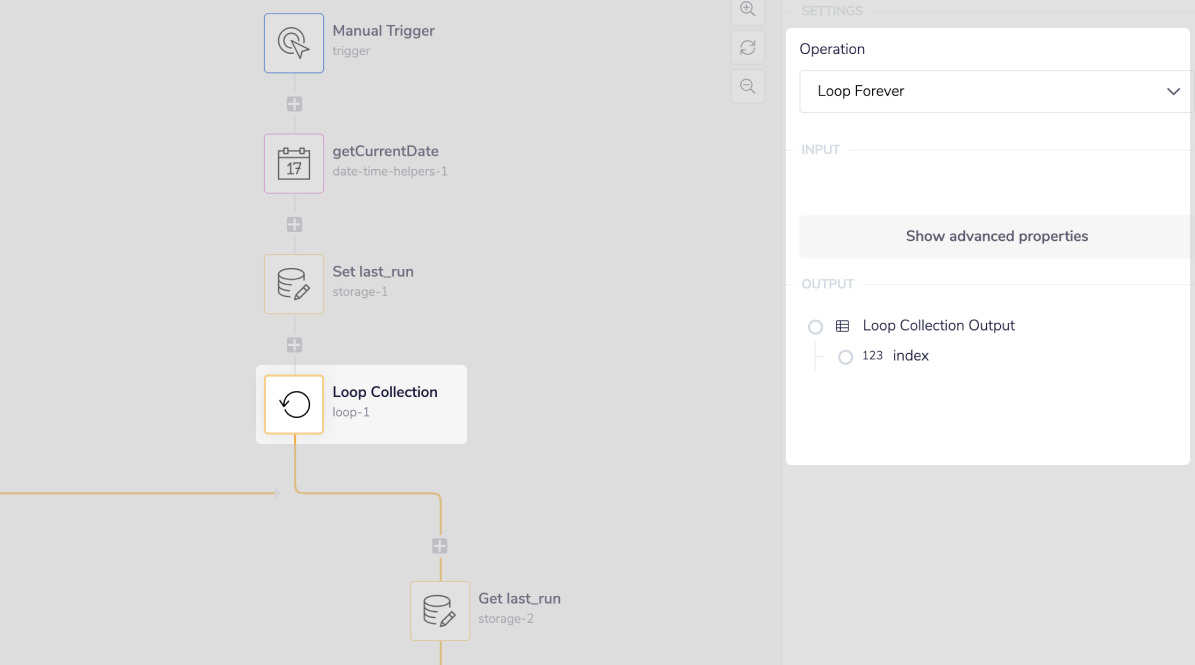Zoom out of the workflow canvas
The width and height of the screenshot is (1195, 665).
(x=747, y=86)
